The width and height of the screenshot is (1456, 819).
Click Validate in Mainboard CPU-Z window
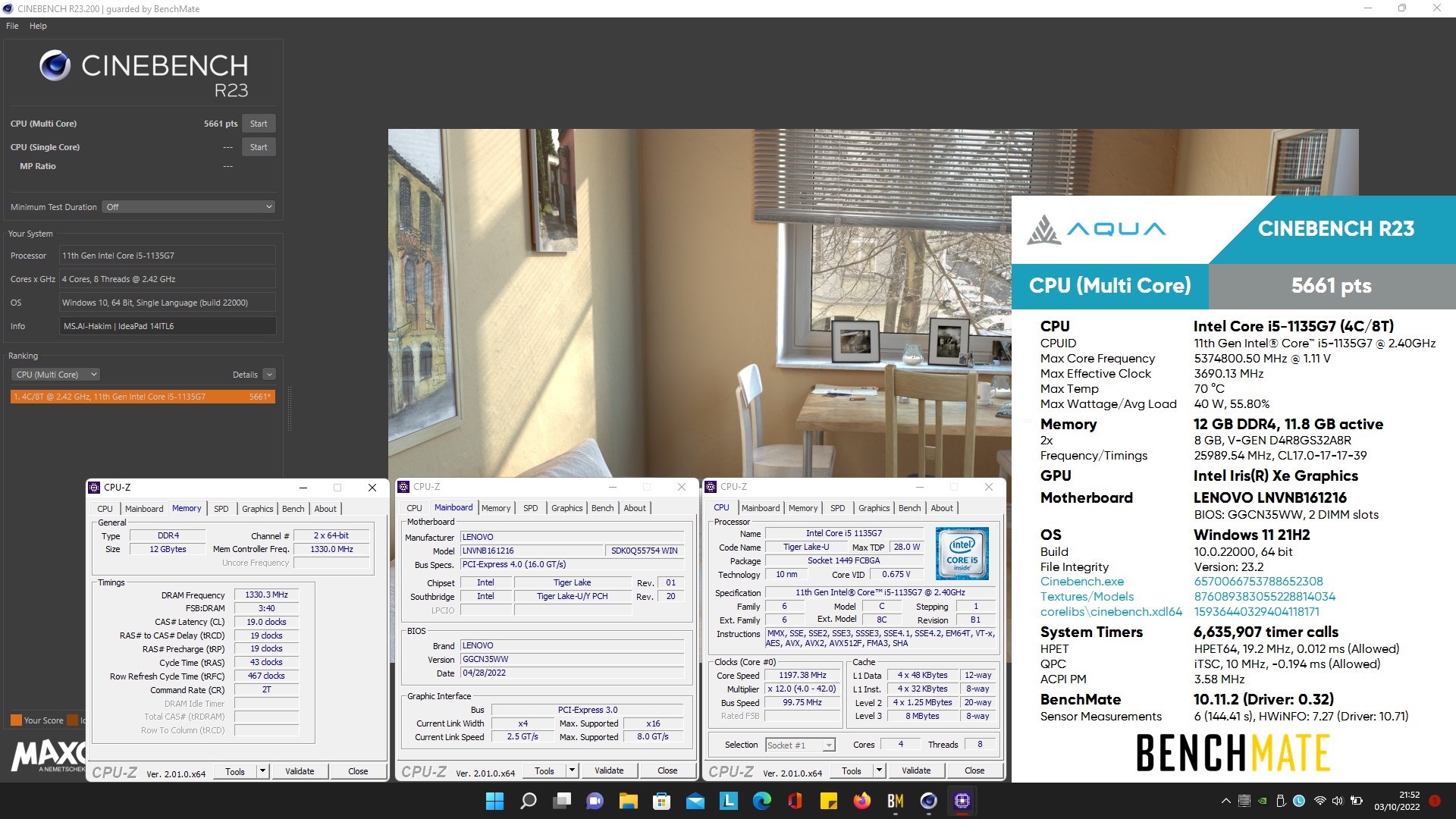click(609, 770)
